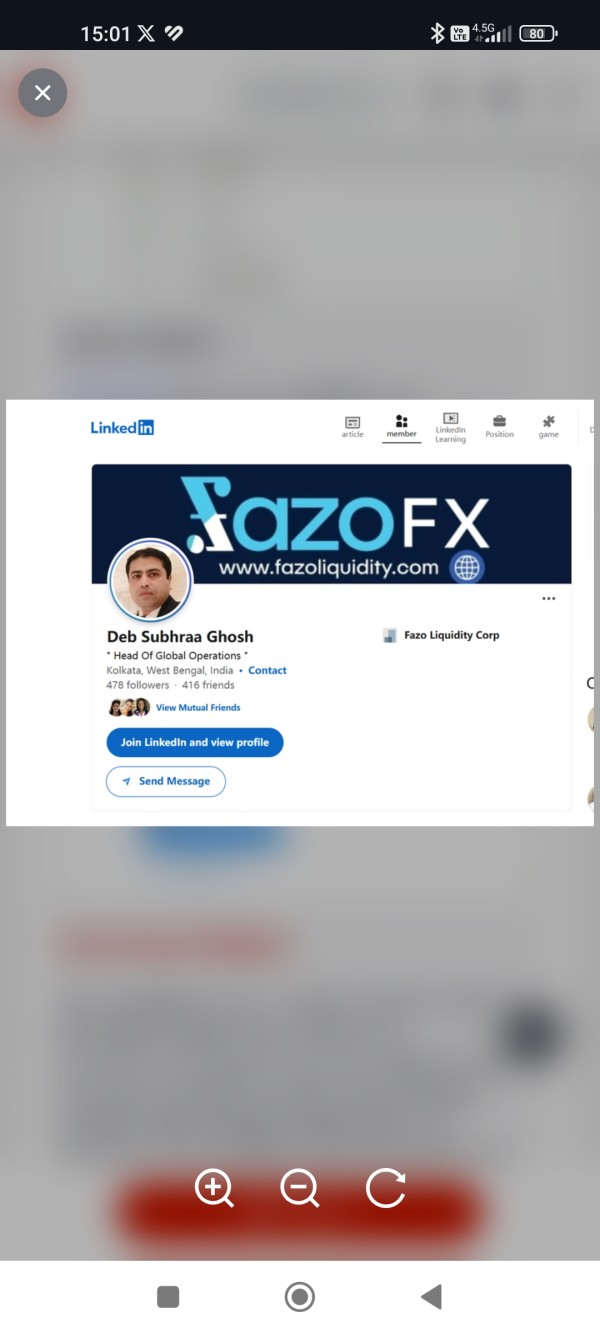Viewport: 600px width, 1333px height.
Task: Close the image viewer with X button
Action: pos(42,93)
